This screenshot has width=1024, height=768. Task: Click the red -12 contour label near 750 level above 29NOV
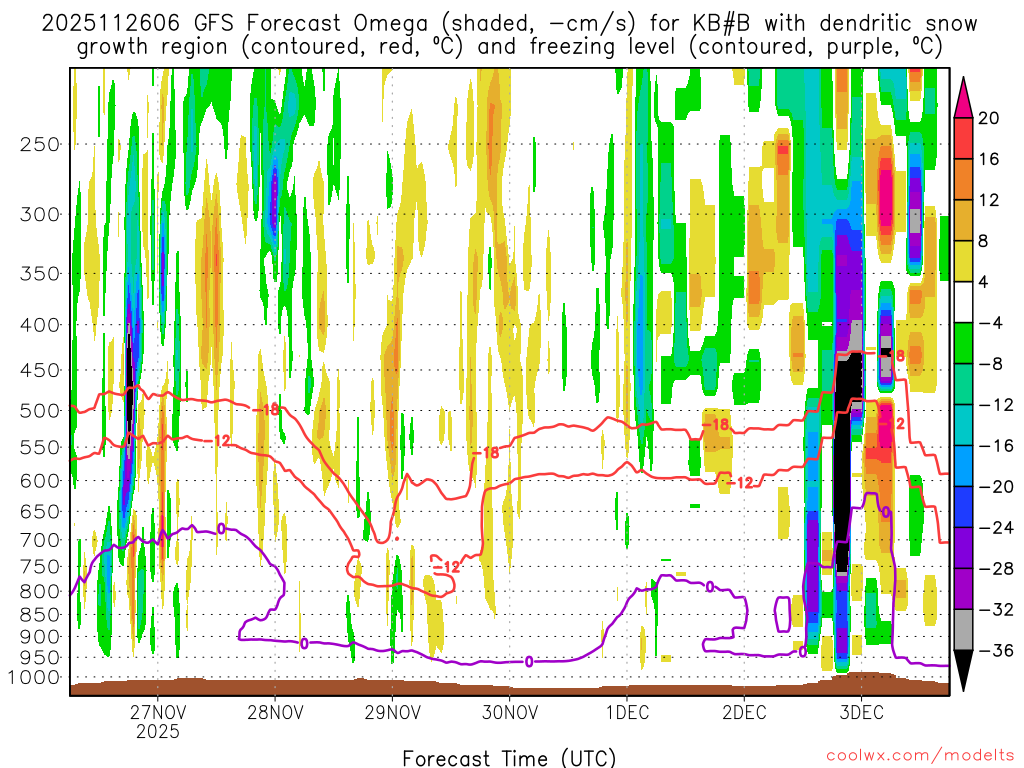(x=447, y=566)
